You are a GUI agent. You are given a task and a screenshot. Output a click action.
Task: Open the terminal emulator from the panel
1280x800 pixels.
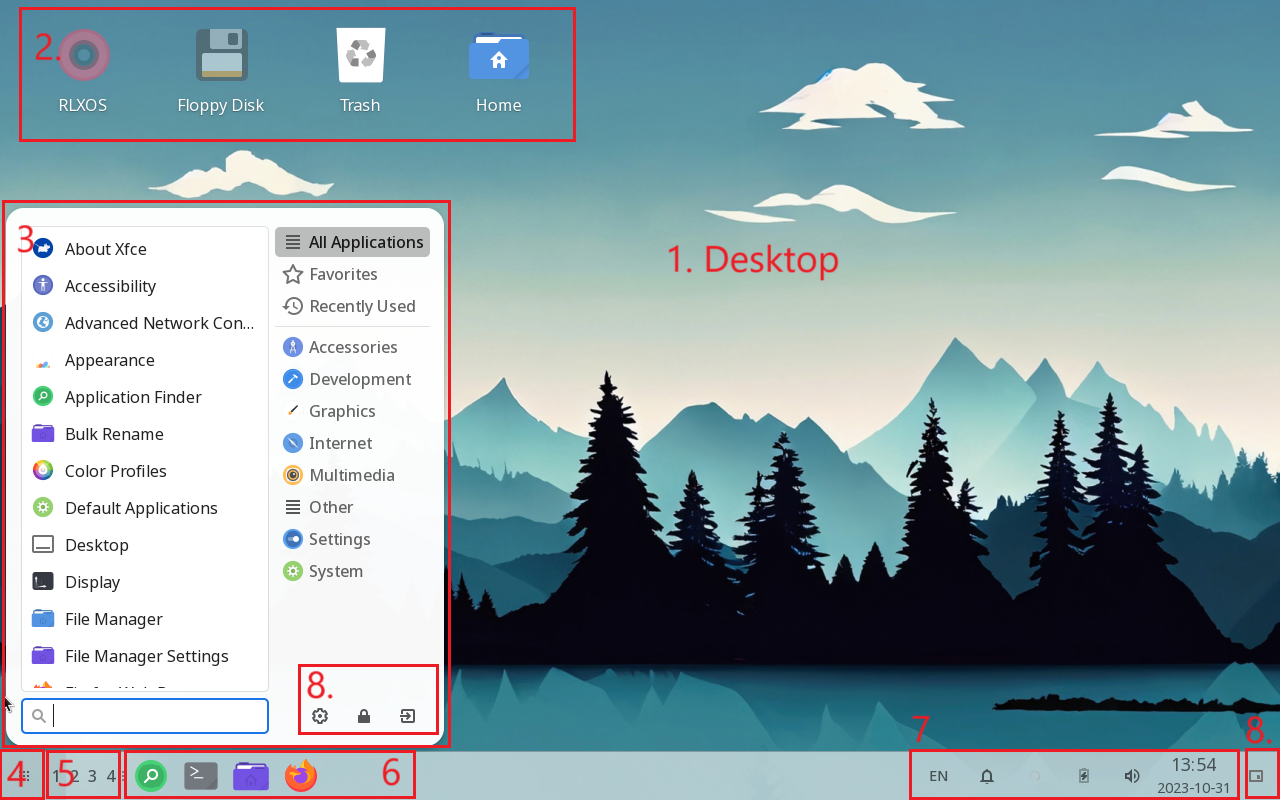tap(201, 776)
